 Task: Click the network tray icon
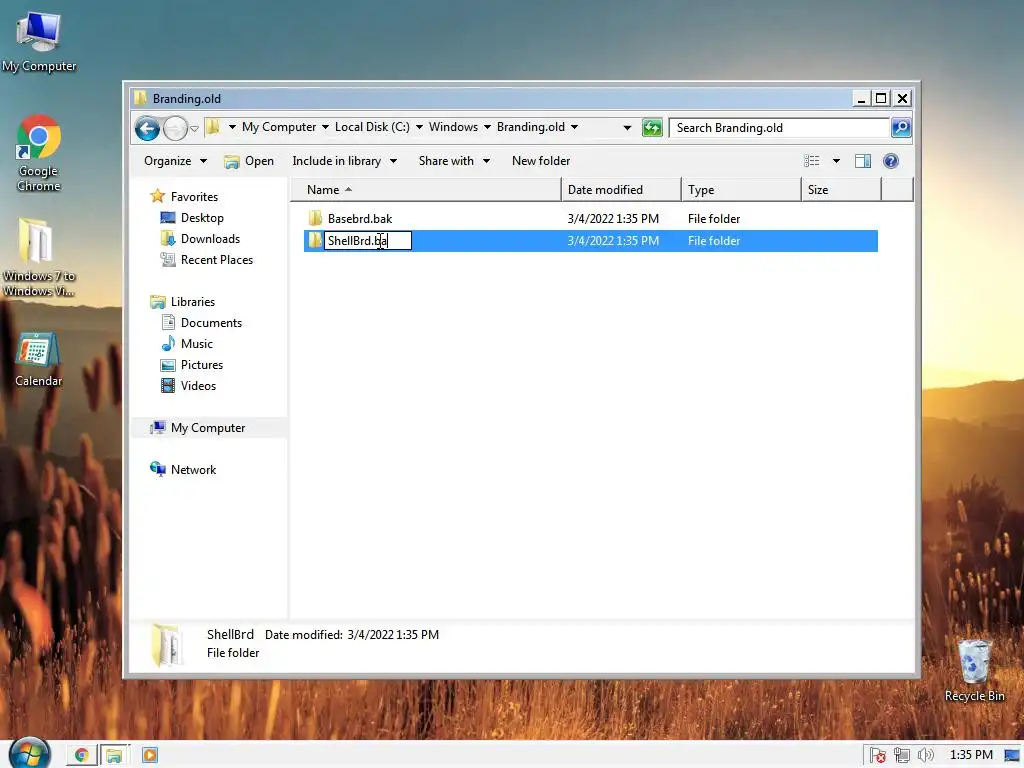(x=902, y=756)
